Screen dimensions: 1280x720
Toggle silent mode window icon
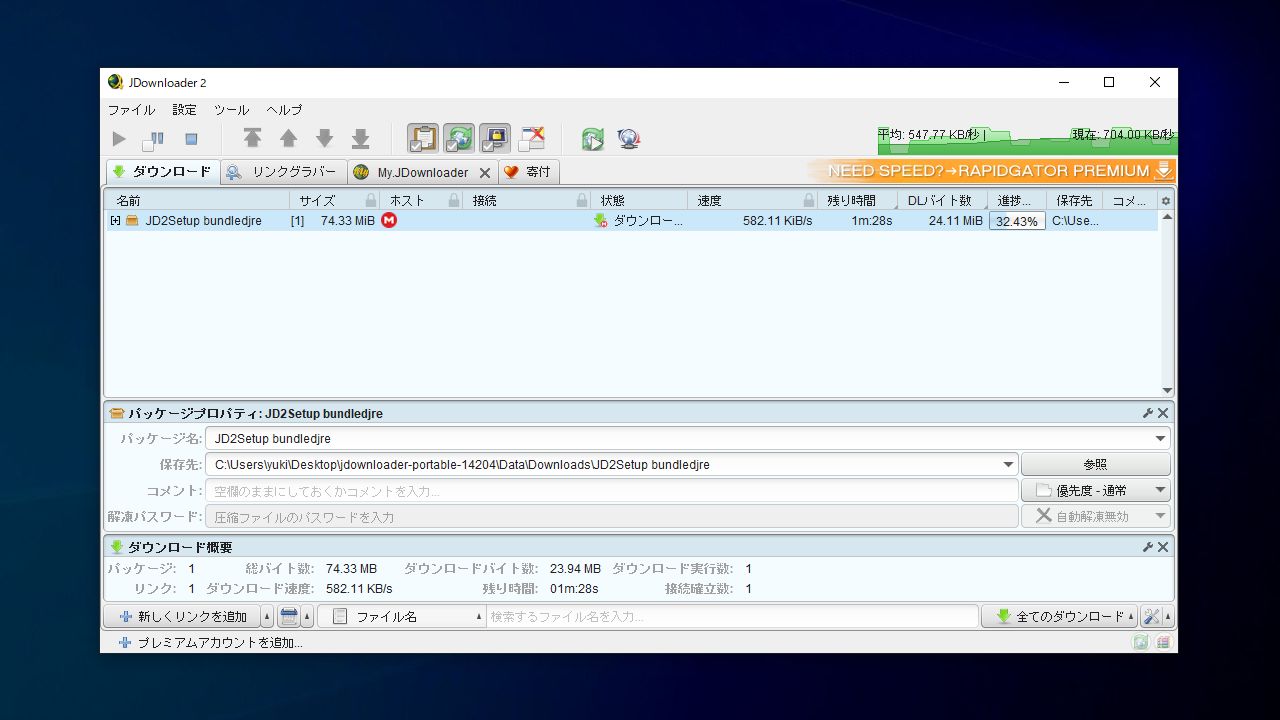[x=531, y=139]
